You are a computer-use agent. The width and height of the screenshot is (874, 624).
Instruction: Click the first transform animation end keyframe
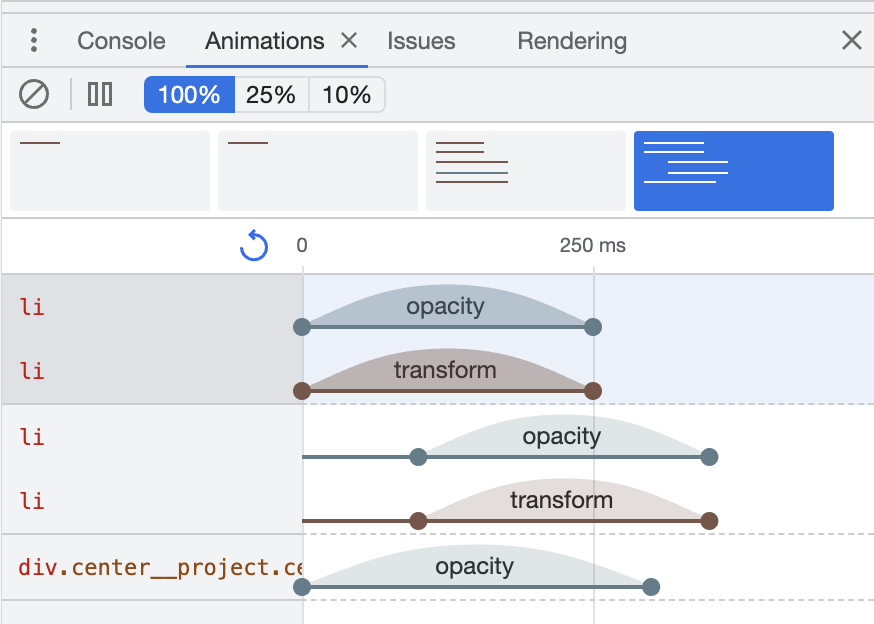pyautogui.click(x=593, y=391)
